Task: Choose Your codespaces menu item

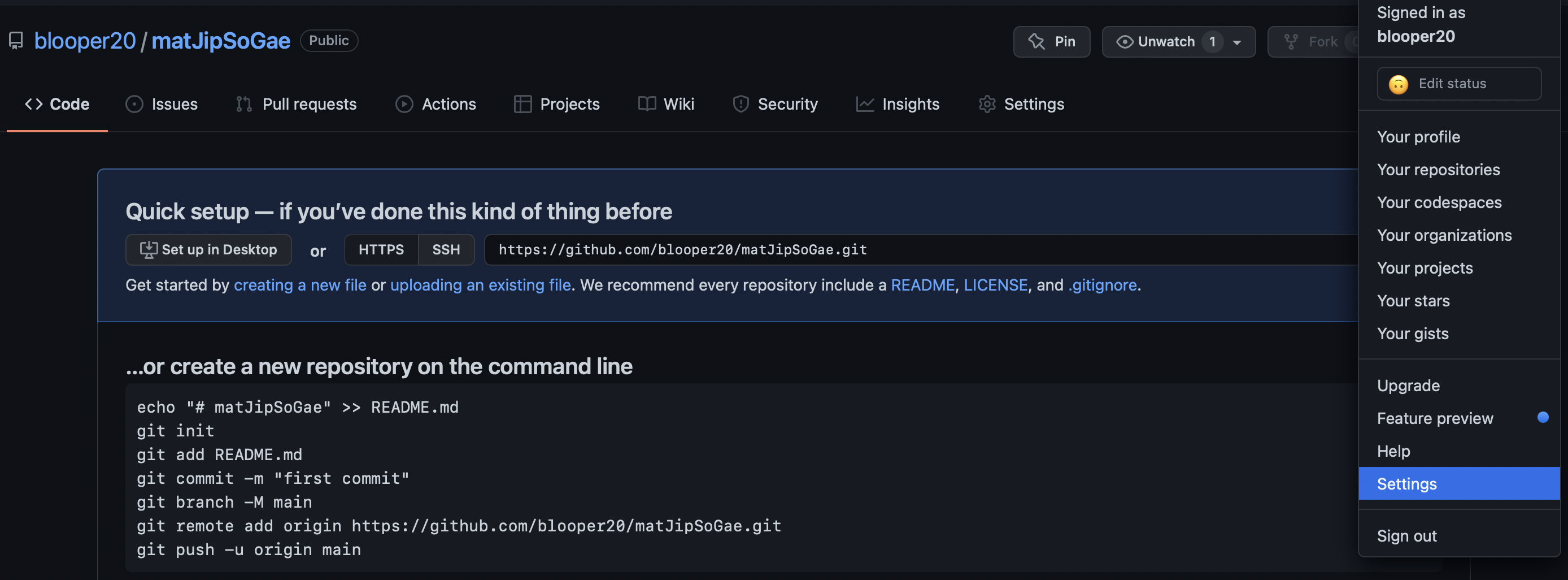Action: (1459, 202)
